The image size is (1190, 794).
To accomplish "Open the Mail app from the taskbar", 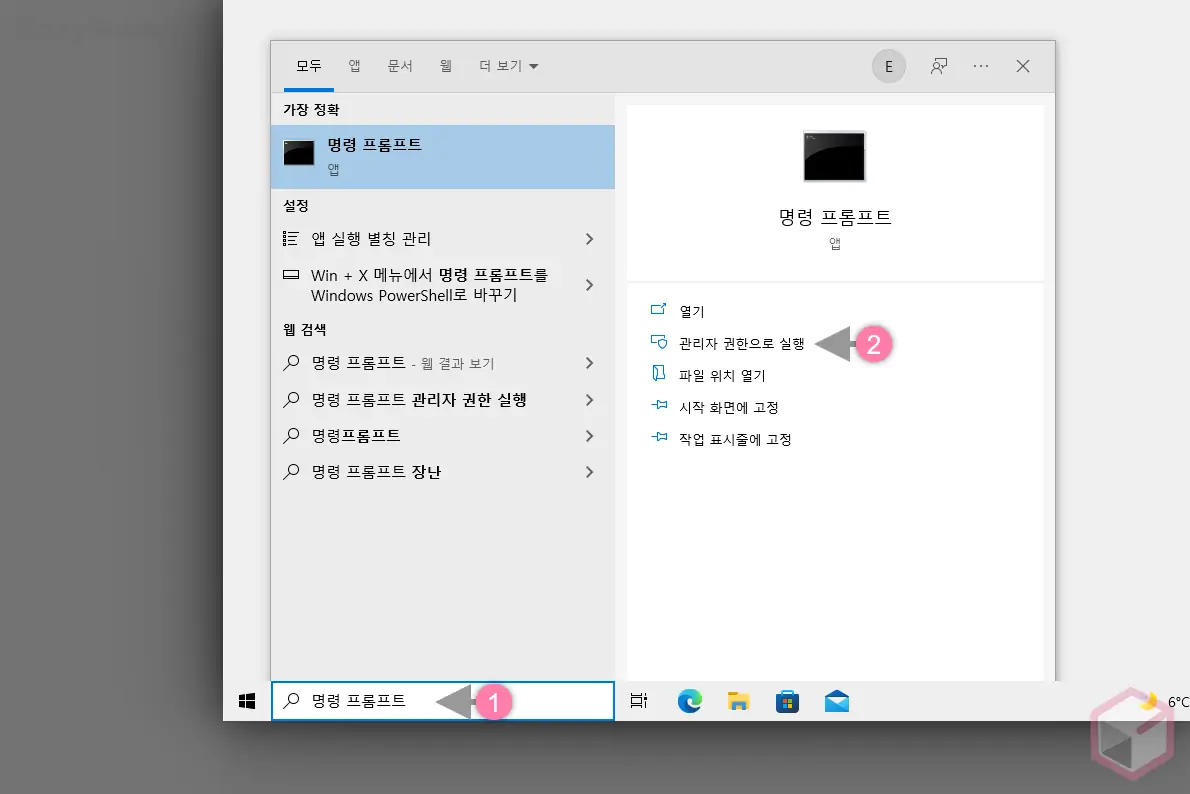I will pyautogui.click(x=836, y=701).
